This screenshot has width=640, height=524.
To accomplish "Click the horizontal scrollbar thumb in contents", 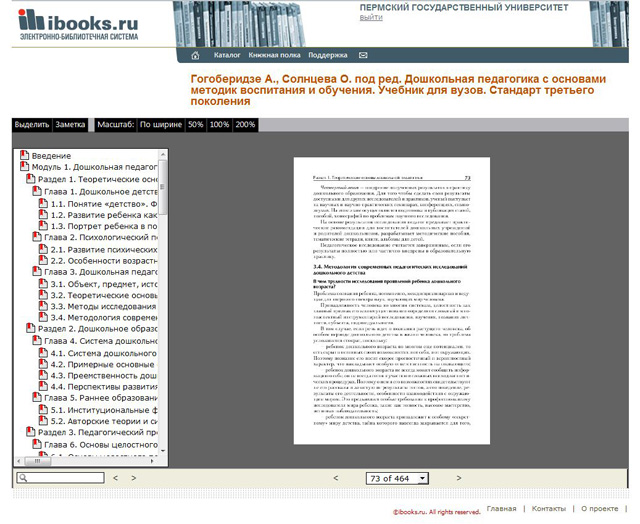I will pos(38,461).
